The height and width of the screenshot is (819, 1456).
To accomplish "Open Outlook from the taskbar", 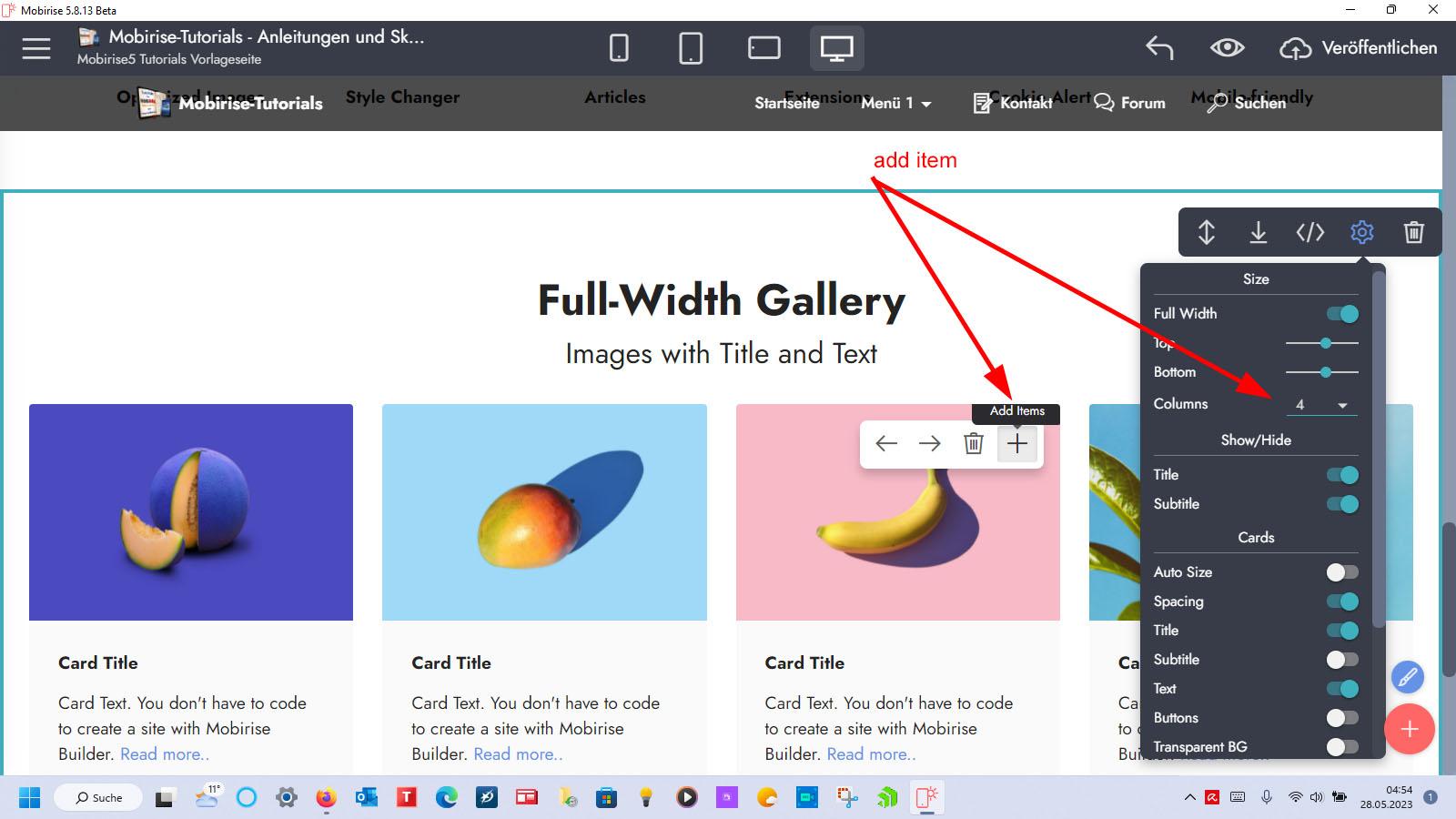I will 366,798.
